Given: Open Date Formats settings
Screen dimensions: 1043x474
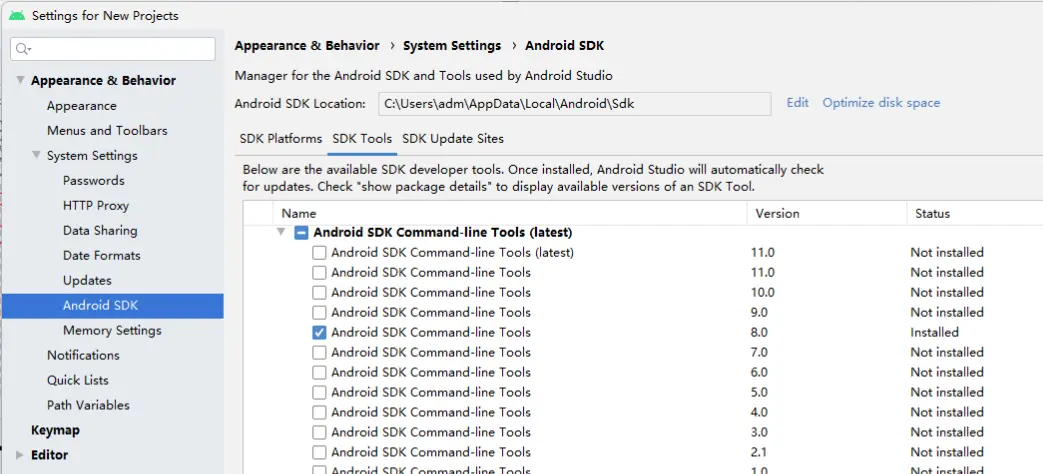Looking at the screenshot, I should pyautogui.click(x=102, y=256).
